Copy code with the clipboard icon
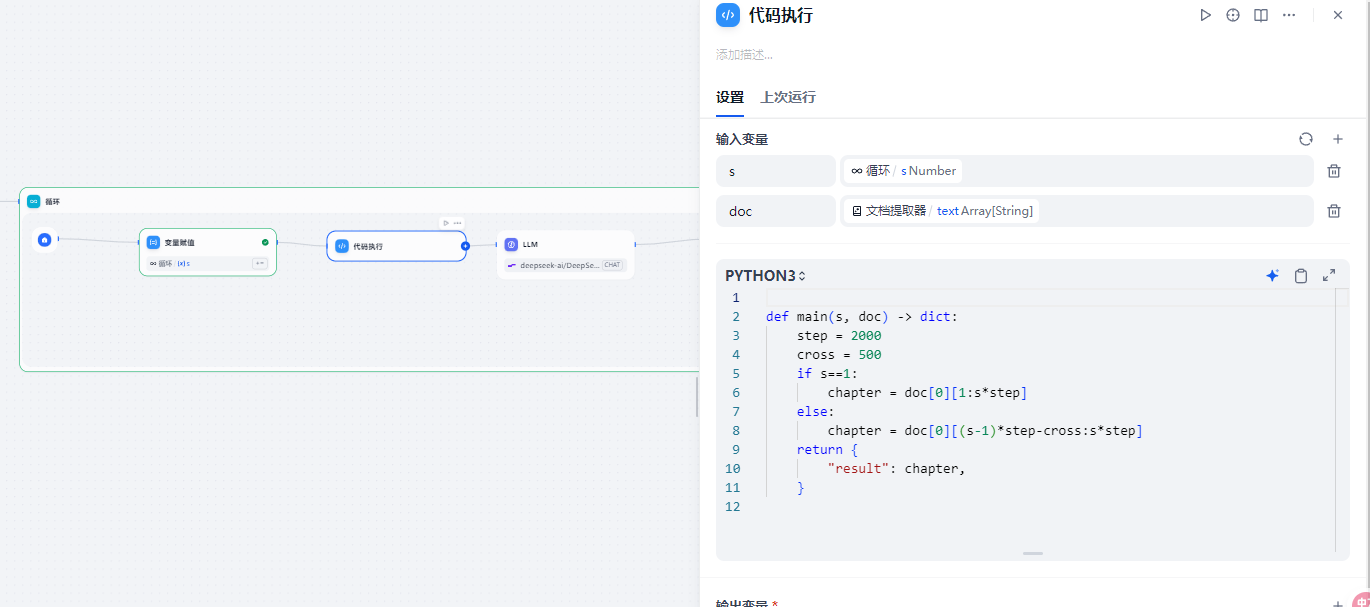The width and height of the screenshot is (1370, 607). pos(1301,276)
